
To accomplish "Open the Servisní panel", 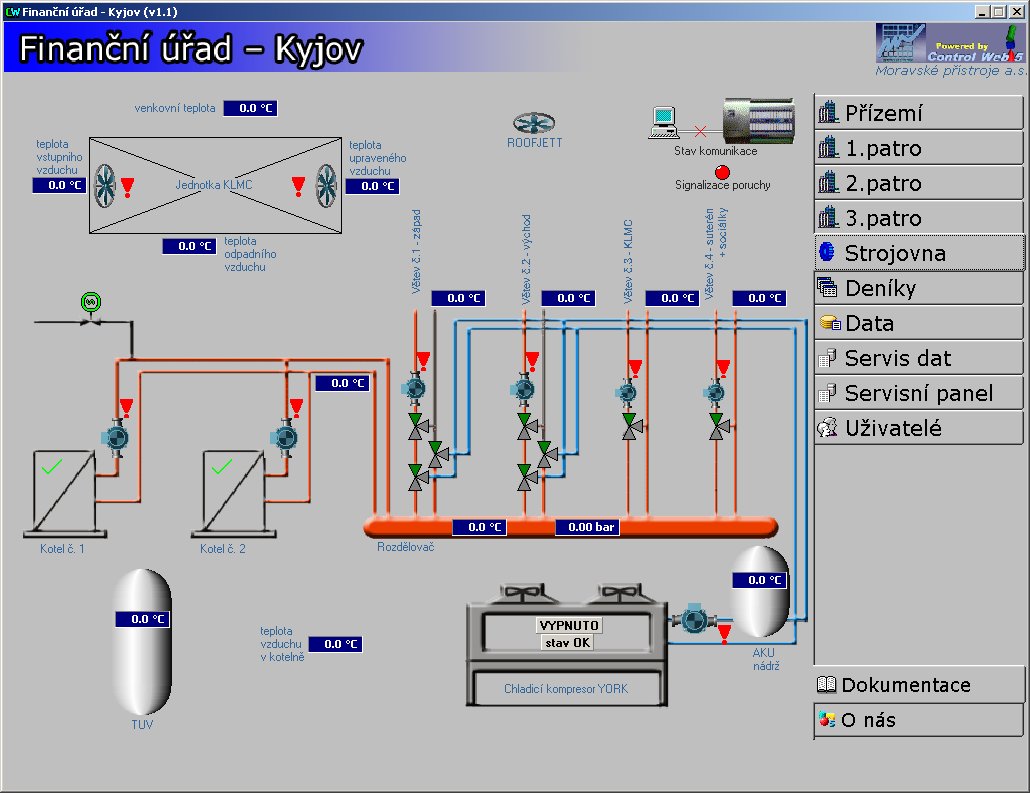I will [x=919, y=393].
